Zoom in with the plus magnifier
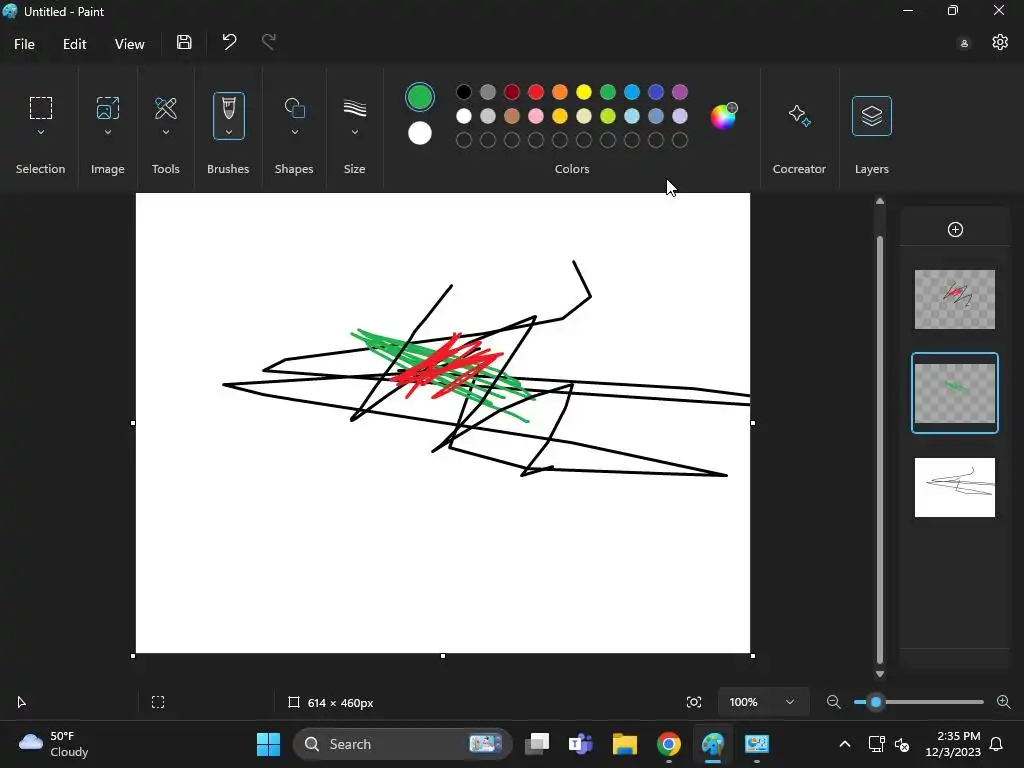 pyautogui.click(x=1004, y=702)
